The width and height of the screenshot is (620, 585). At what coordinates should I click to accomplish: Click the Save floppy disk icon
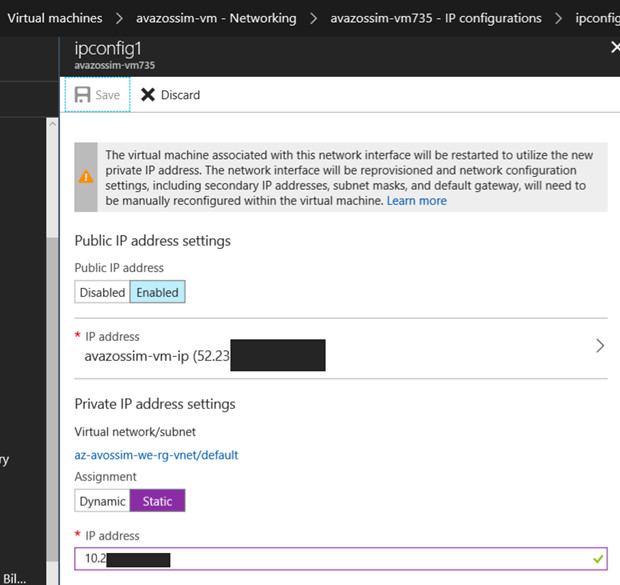[x=83, y=95]
